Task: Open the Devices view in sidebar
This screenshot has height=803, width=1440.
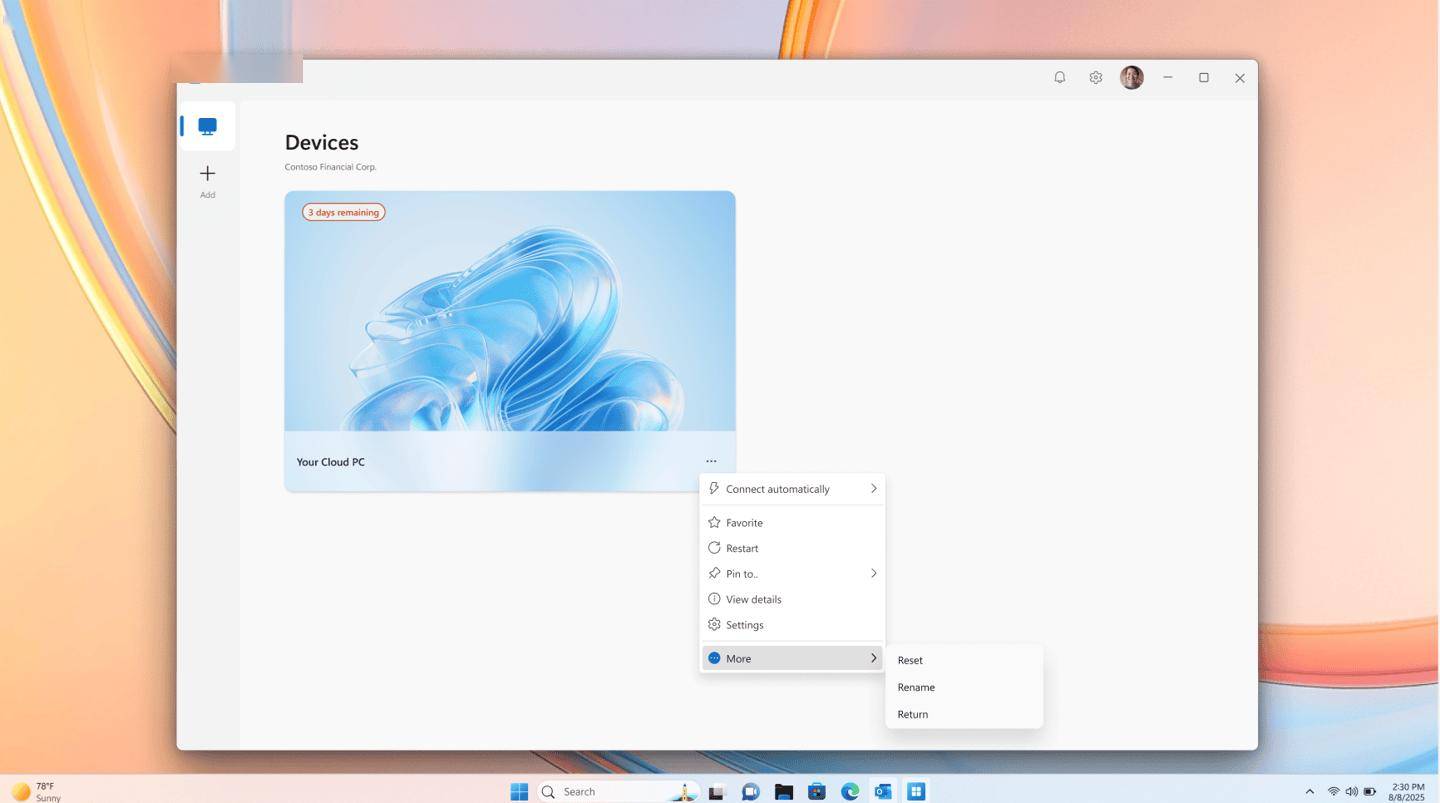Action: (207, 126)
